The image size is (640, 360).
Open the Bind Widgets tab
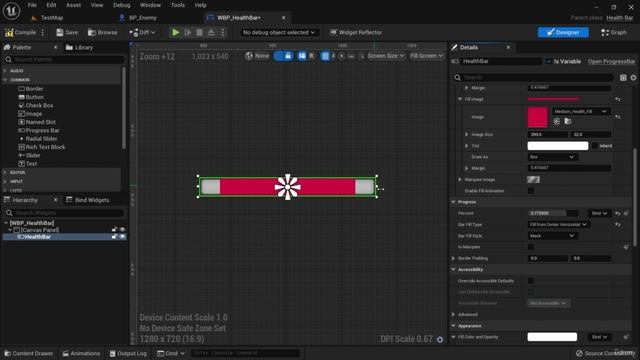[88, 200]
